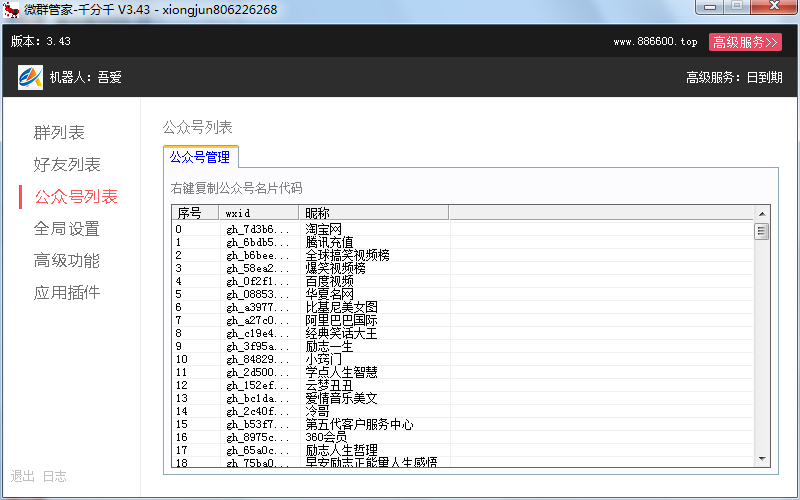Viewport: 800px width, 500px height.
Task: Close the 微群管家 window
Action: click(774, 7)
